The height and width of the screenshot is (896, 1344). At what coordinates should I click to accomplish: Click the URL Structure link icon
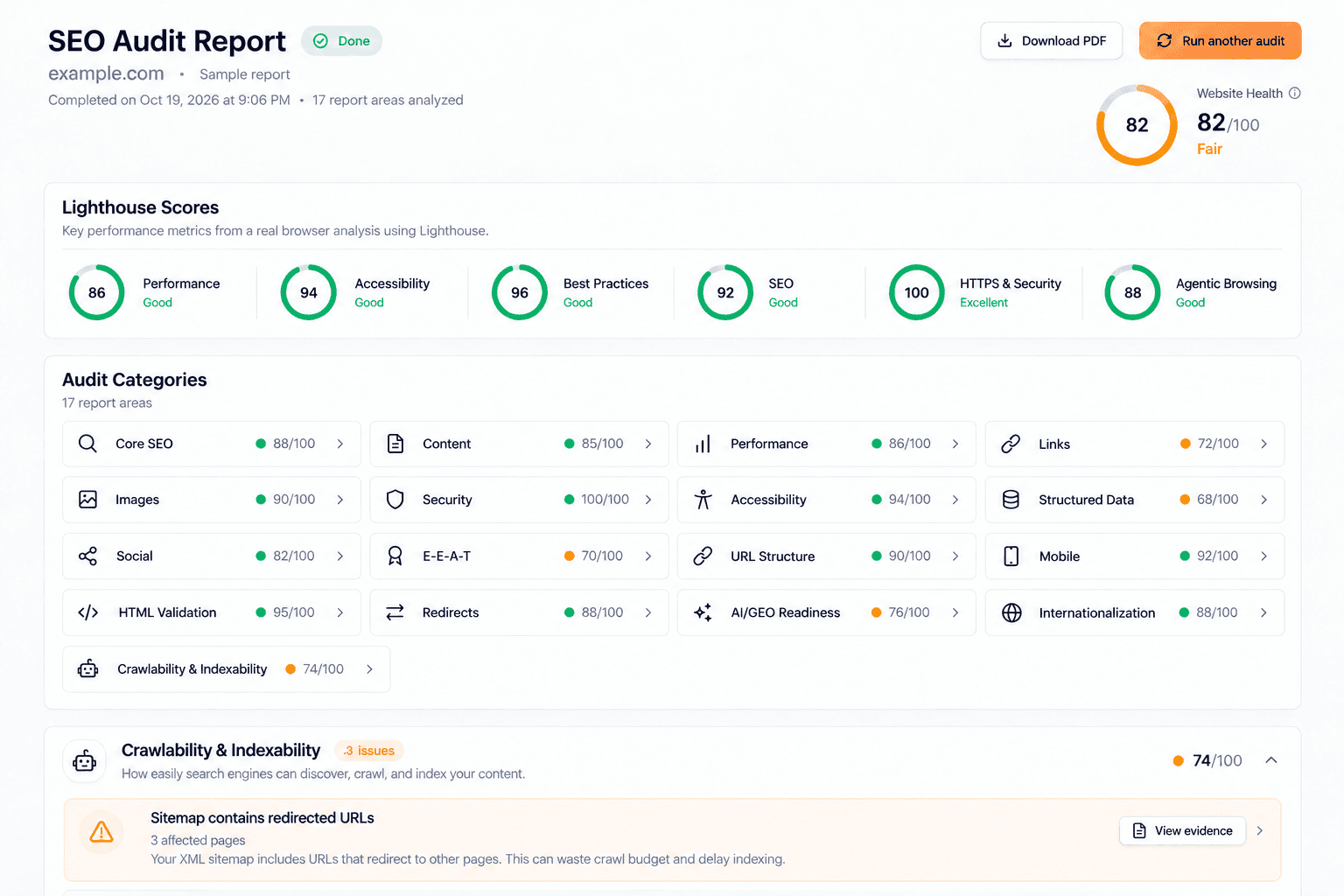[703, 556]
